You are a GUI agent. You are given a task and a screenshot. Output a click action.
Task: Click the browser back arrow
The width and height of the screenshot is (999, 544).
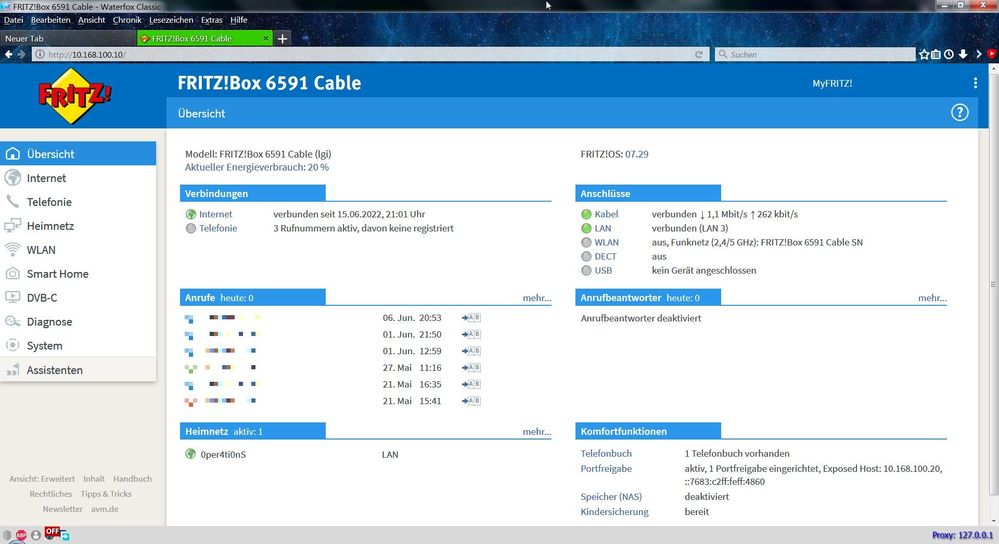8,54
